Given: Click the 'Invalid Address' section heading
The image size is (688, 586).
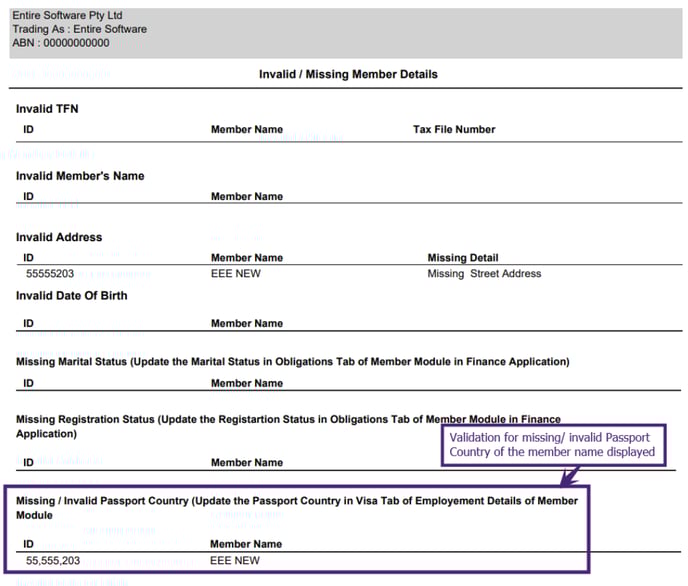Looking at the screenshot, I should [x=59, y=237].
